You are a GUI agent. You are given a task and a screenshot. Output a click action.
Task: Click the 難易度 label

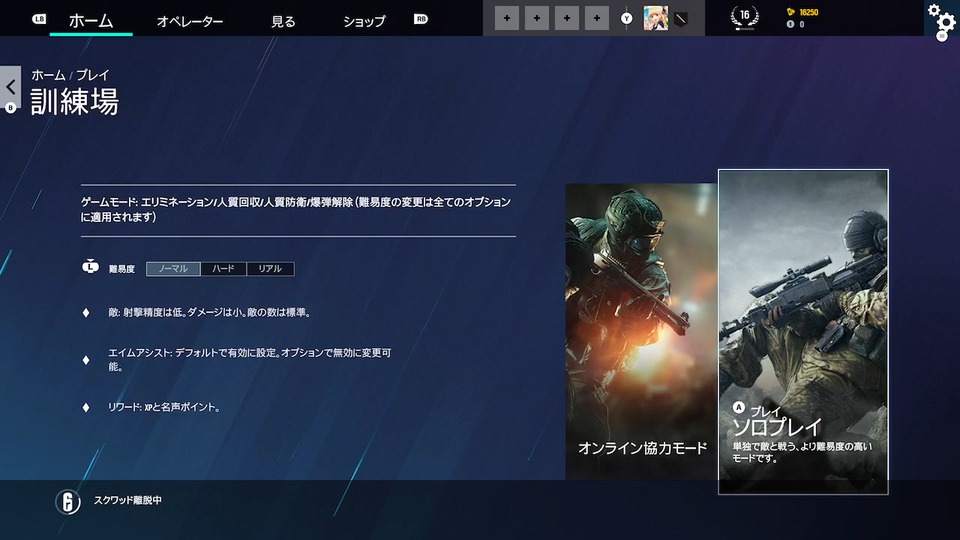point(122,269)
